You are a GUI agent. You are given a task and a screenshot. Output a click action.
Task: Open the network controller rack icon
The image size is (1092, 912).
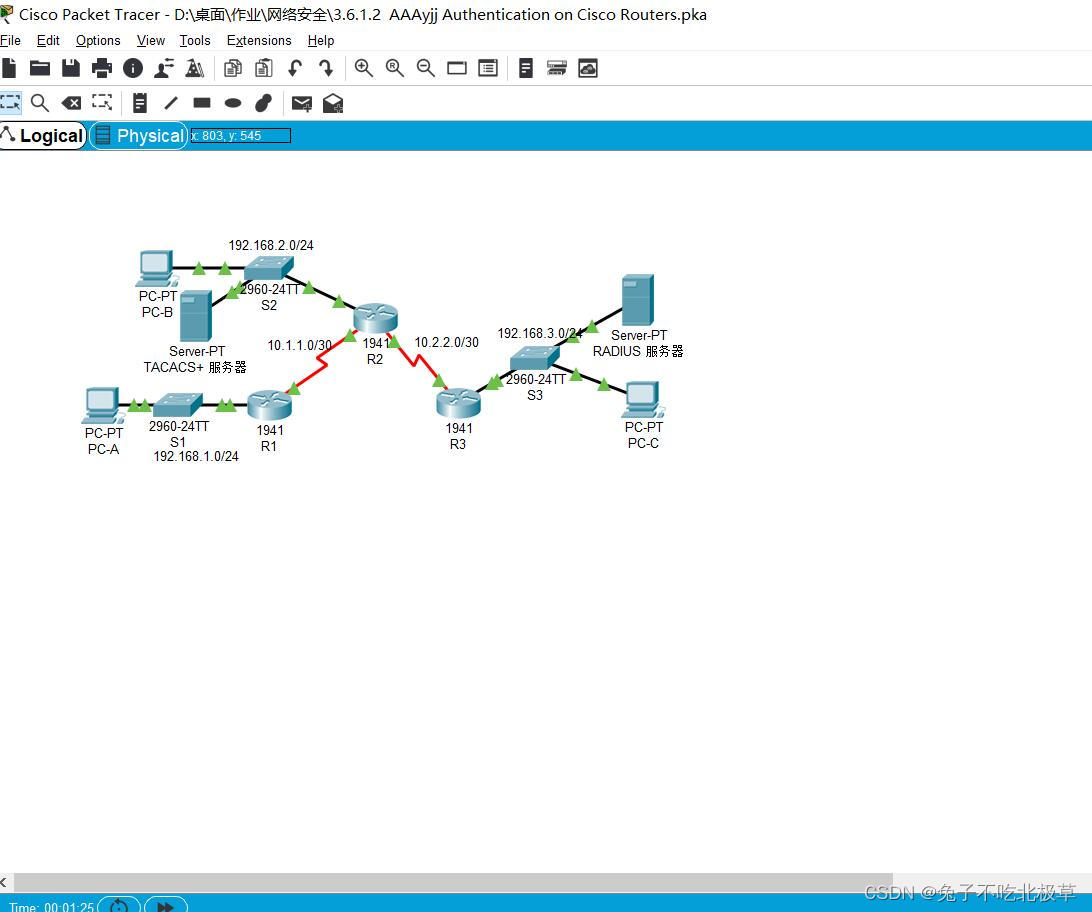(x=556, y=68)
